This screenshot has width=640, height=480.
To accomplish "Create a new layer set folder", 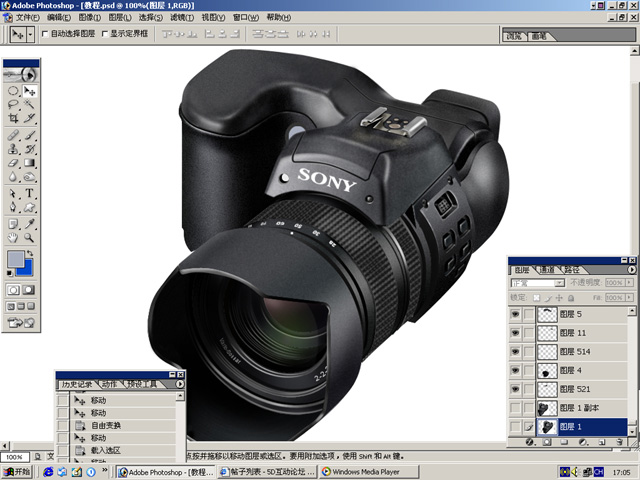I will [x=565, y=442].
